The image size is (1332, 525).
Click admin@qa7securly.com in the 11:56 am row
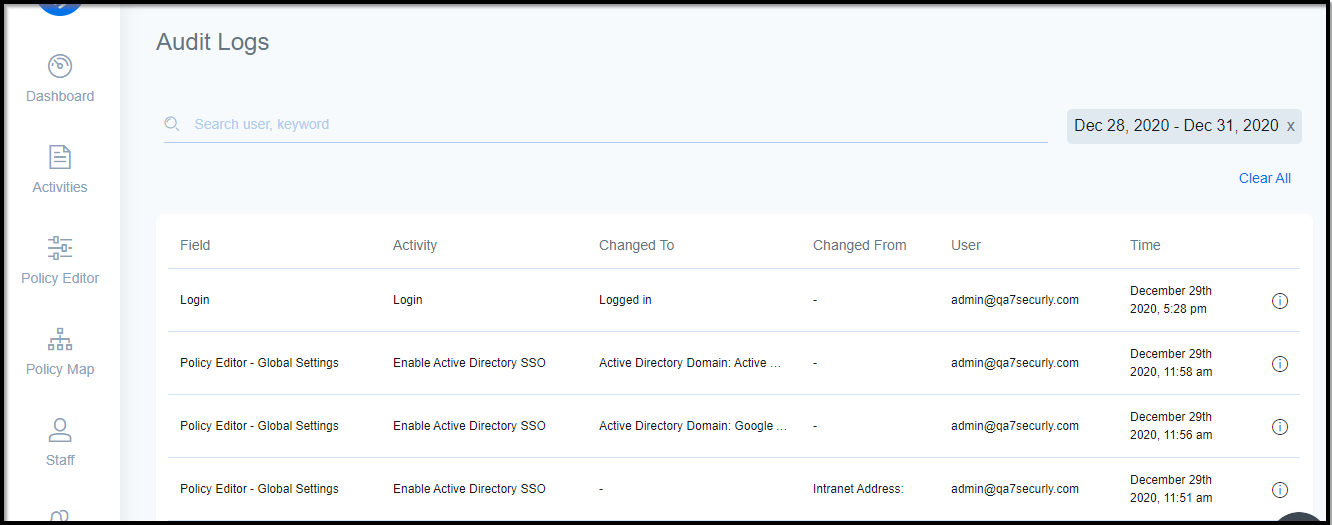pyautogui.click(x=1015, y=426)
